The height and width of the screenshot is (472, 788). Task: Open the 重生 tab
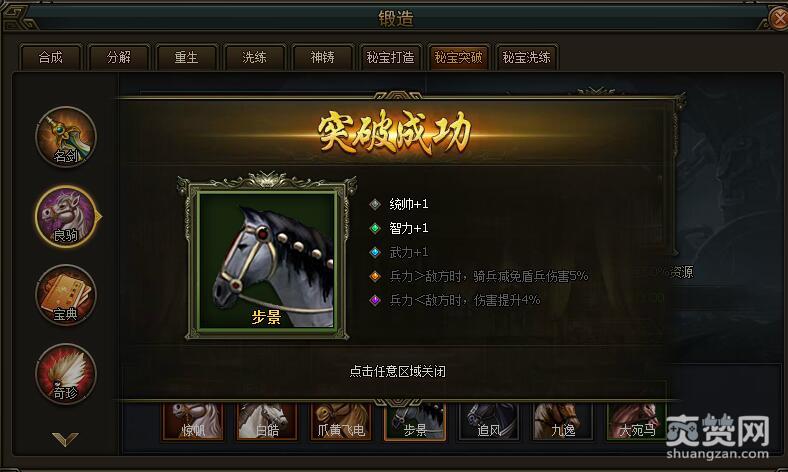coord(186,57)
